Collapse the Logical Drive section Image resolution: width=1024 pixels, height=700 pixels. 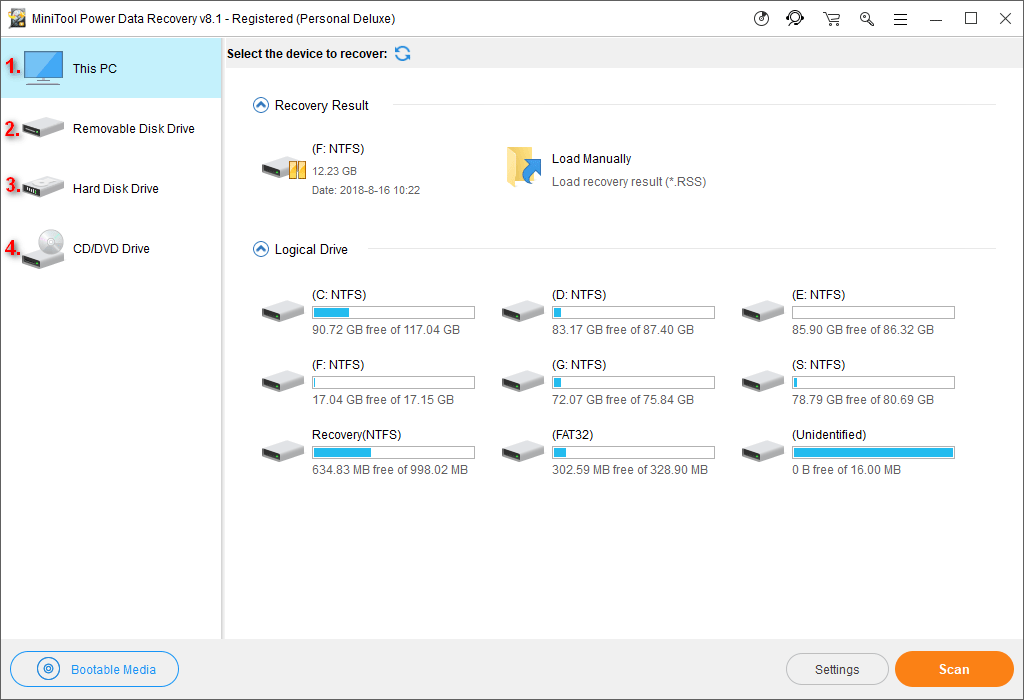click(259, 249)
